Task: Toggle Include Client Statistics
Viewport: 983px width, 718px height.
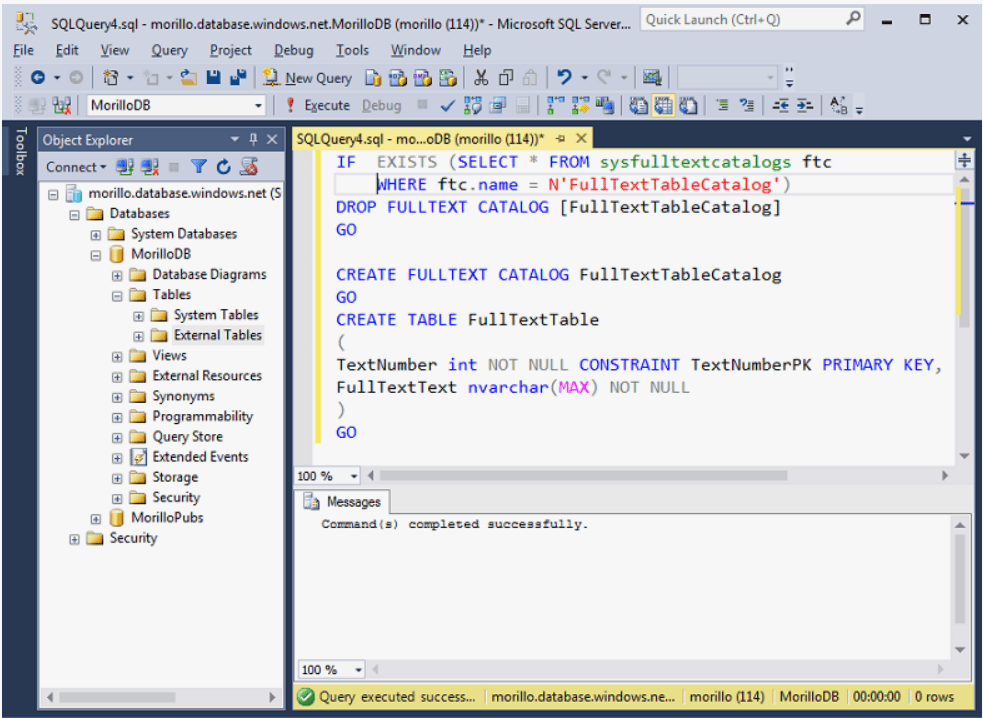Action: (605, 105)
